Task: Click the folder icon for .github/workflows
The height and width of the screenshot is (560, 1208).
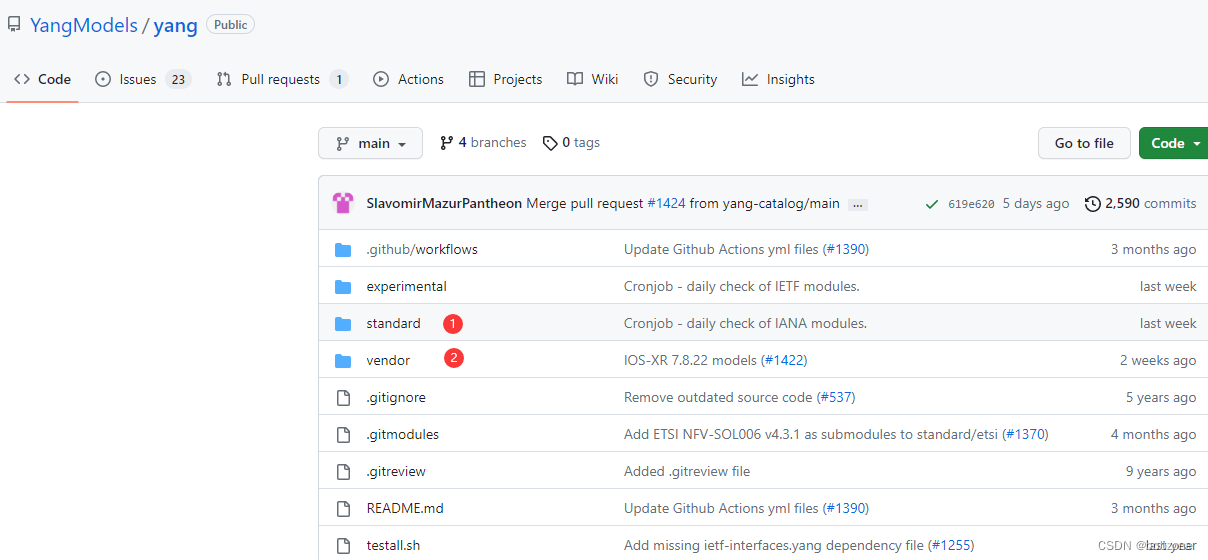Action: [343, 249]
